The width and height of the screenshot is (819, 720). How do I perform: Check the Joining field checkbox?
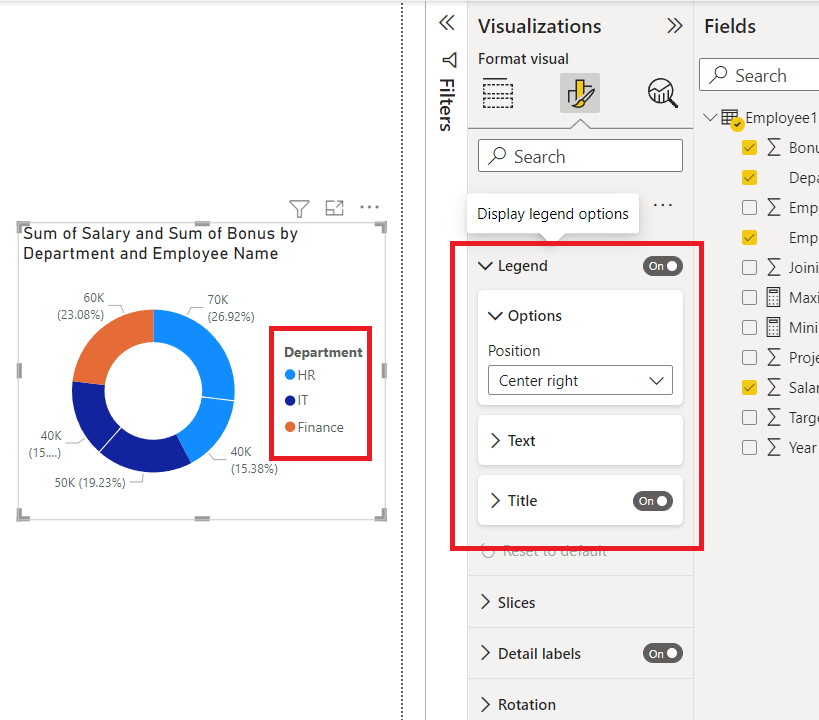coord(749,267)
